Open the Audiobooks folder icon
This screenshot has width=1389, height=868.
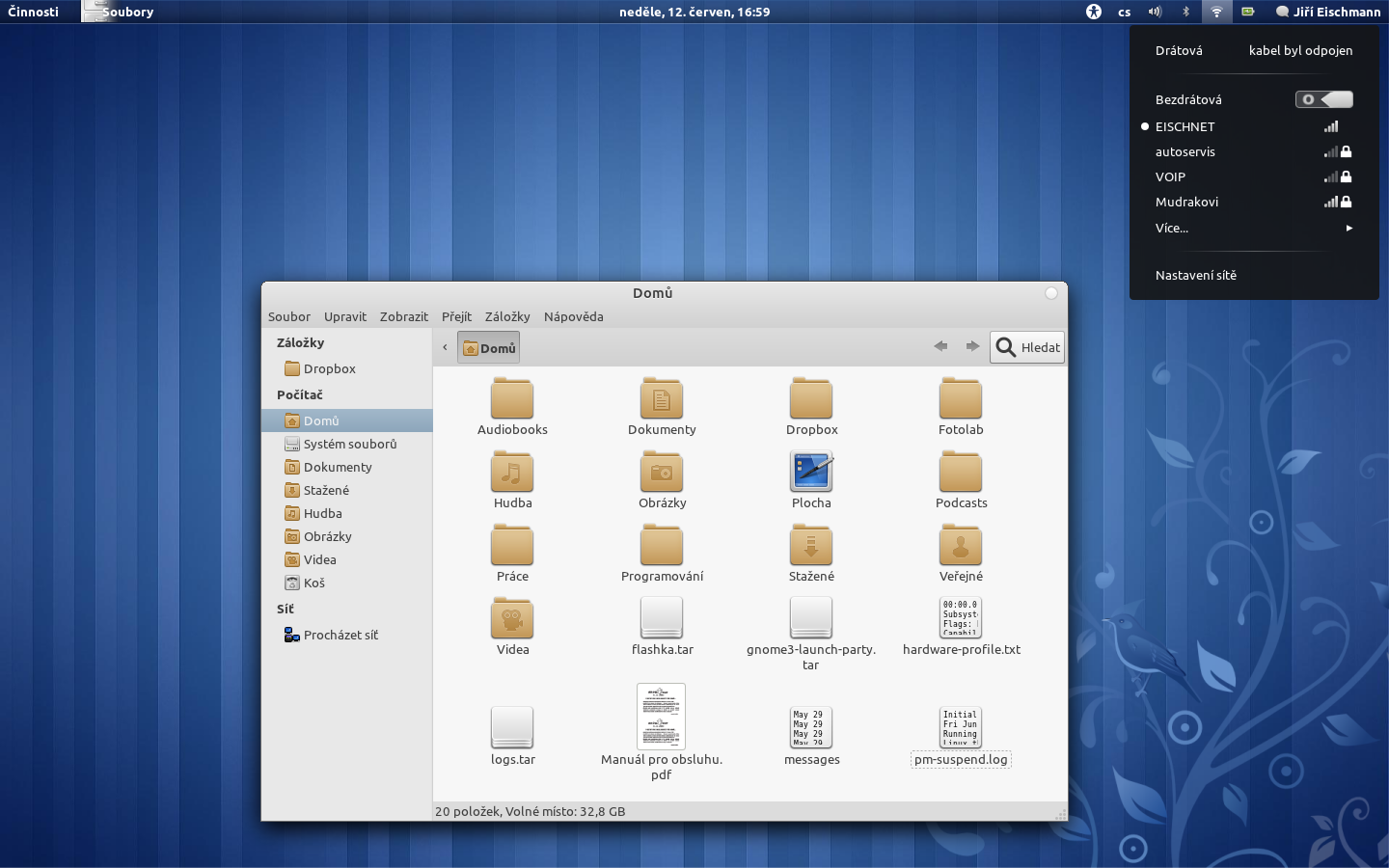511,399
